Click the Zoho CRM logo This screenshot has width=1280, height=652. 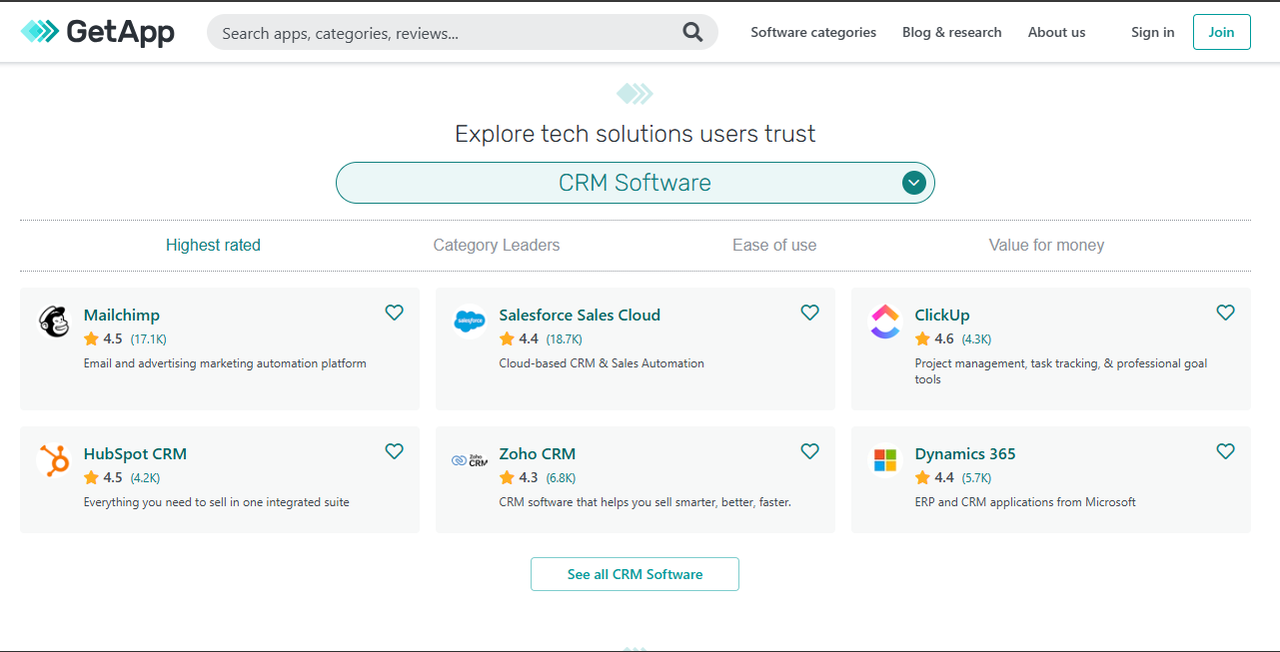(469, 460)
